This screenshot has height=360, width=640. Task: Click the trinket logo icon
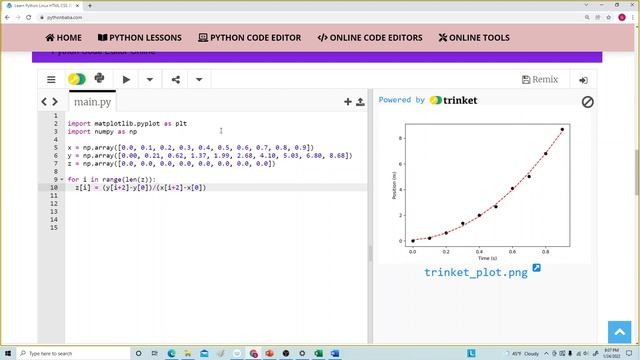coord(77,79)
